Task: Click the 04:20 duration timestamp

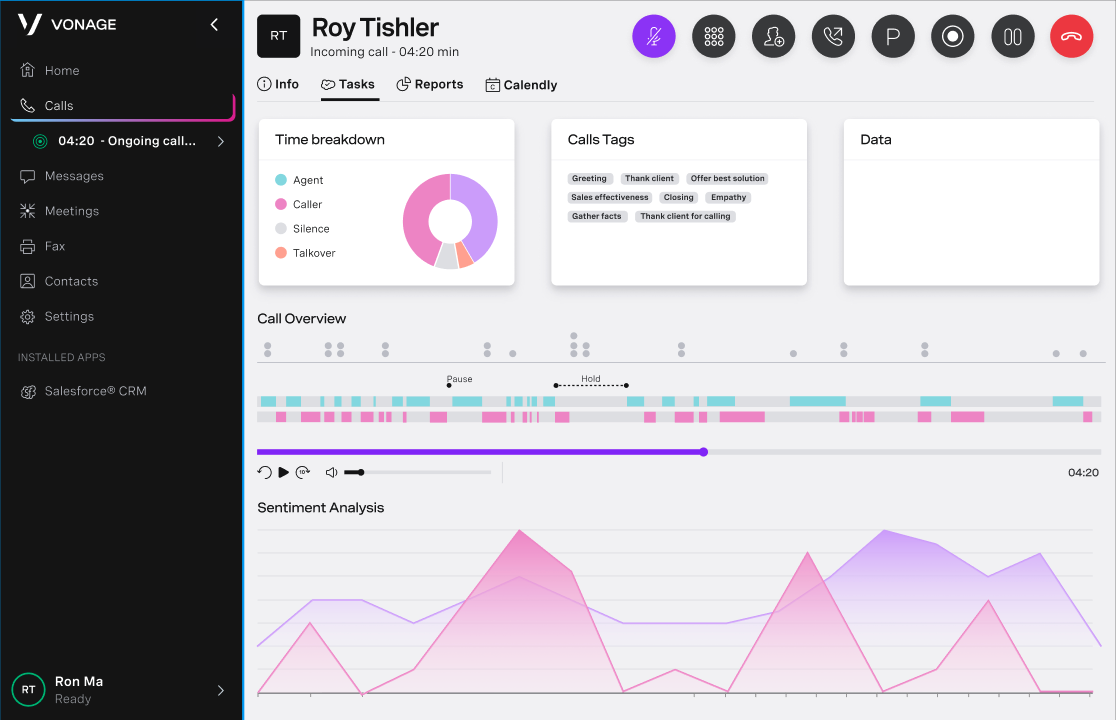Action: (1083, 472)
